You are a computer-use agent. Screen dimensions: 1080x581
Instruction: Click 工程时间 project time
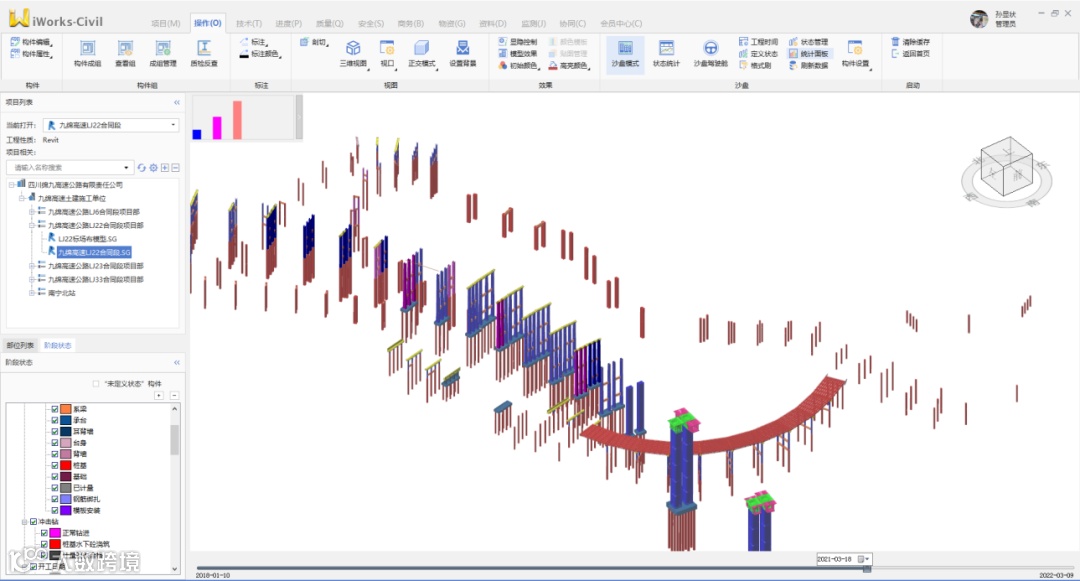(x=758, y=42)
